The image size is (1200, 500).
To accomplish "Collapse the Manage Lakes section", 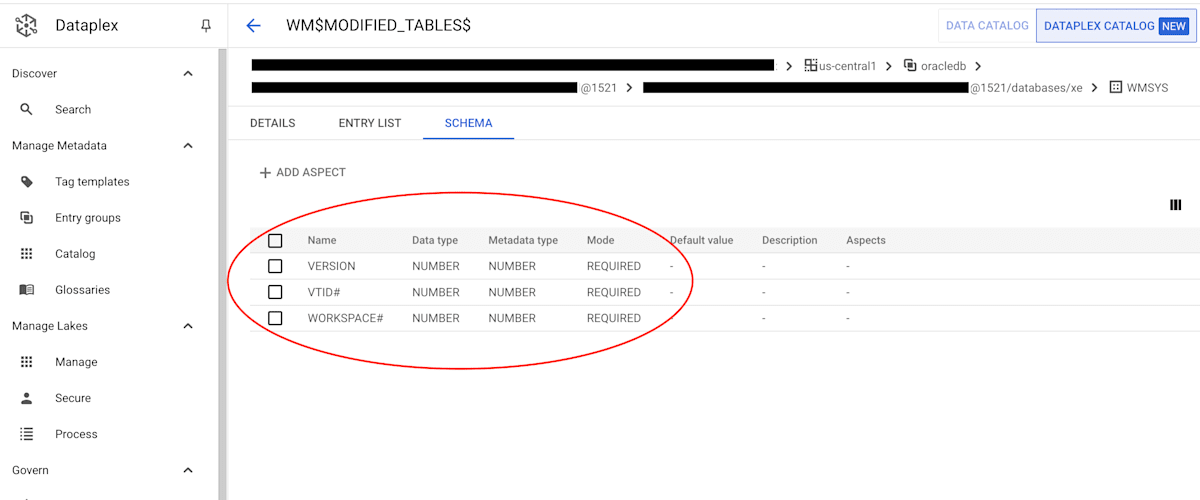I will tap(188, 326).
